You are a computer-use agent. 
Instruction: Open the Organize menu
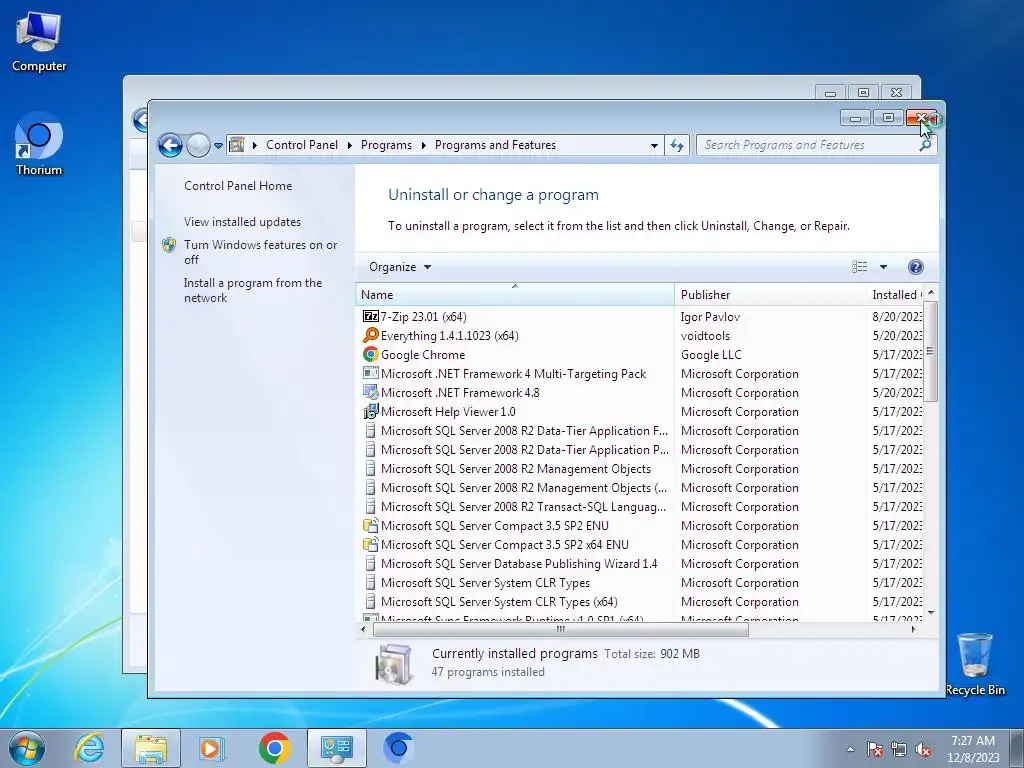coord(400,267)
